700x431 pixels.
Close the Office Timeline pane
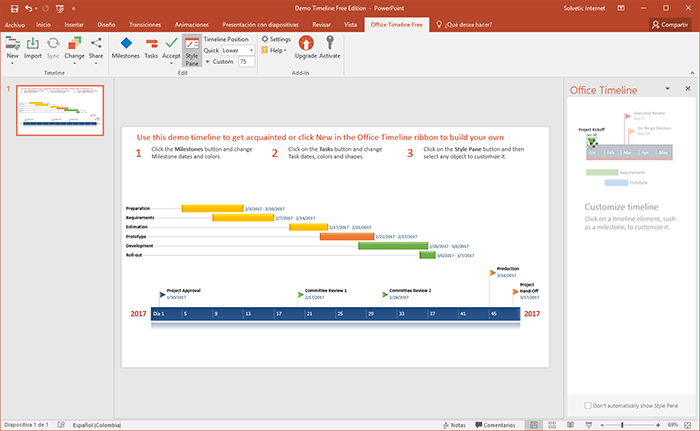pyautogui.click(x=688, y=88)
